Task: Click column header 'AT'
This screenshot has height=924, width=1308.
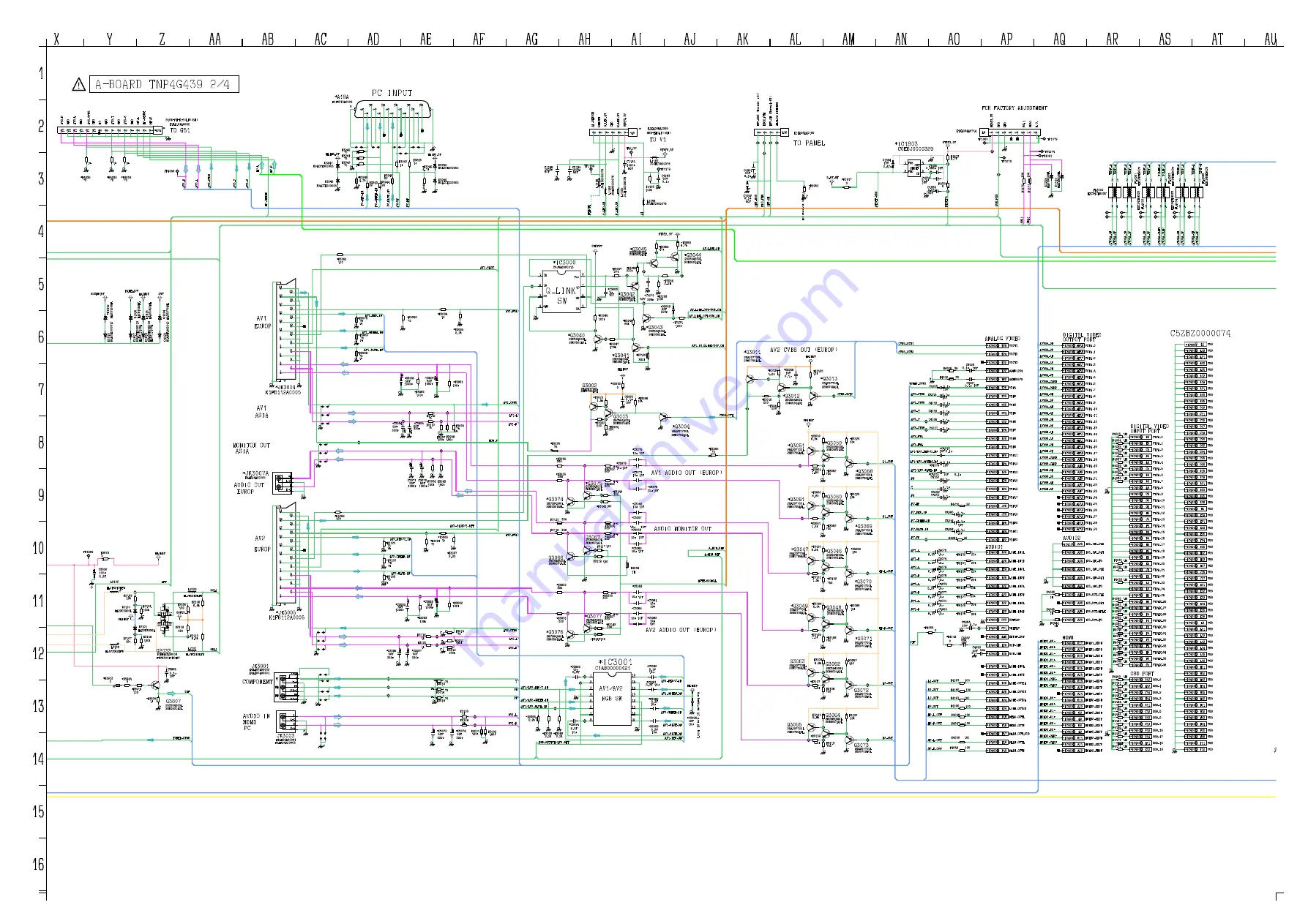Action: pyautogui.click(x=1217, y=39)
